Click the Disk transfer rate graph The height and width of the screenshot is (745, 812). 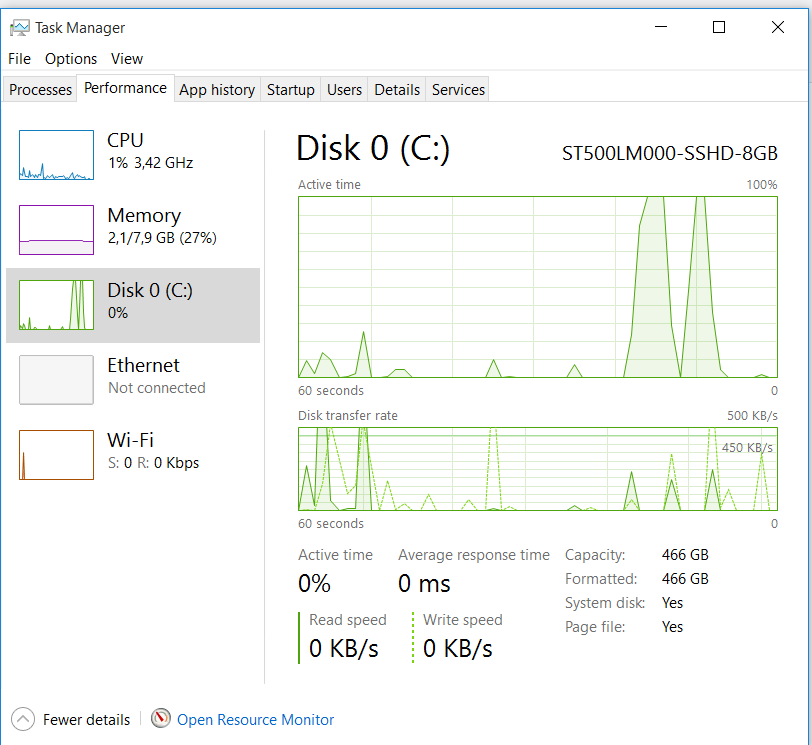tap(538, 469)
